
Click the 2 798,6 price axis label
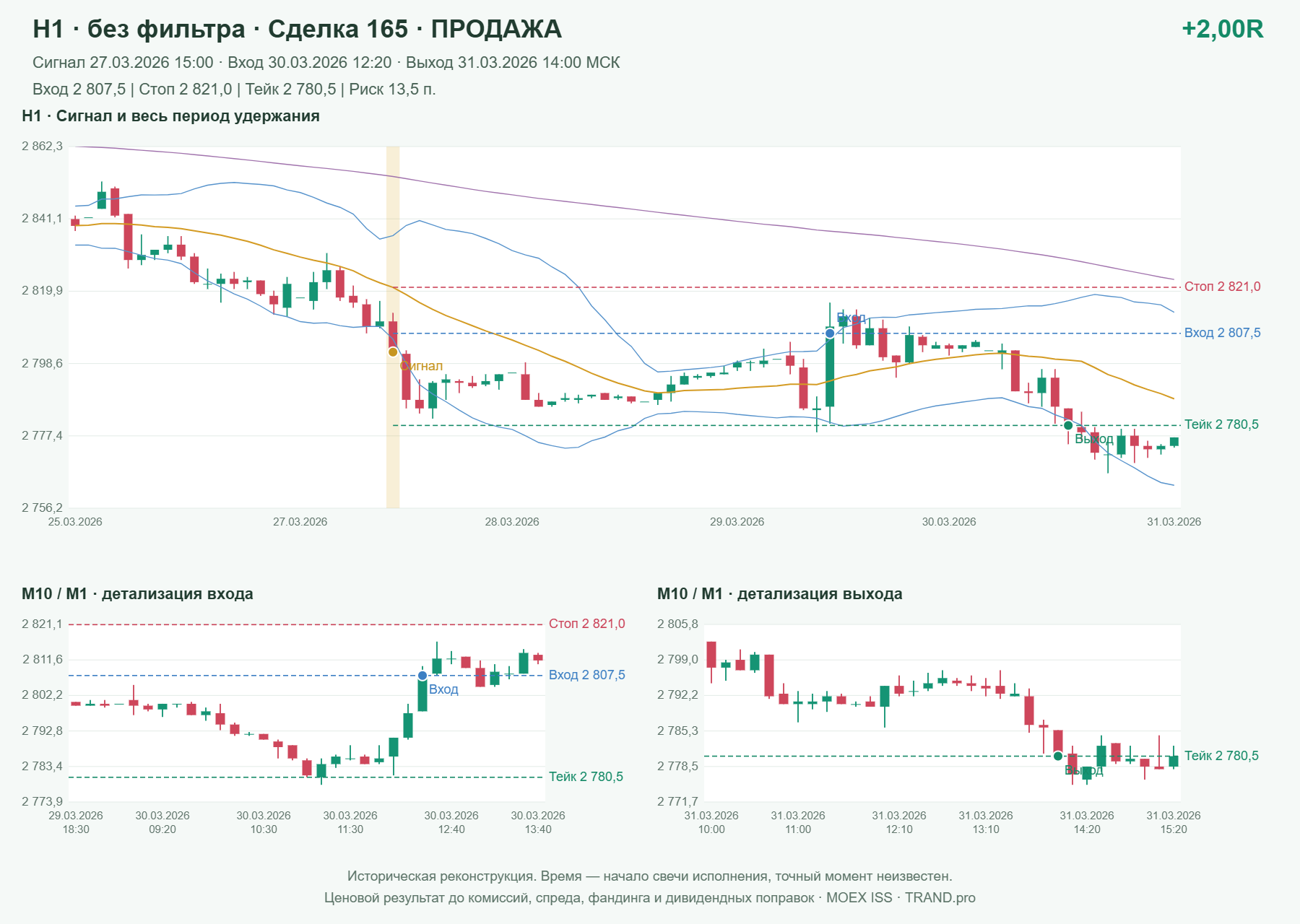42,363
